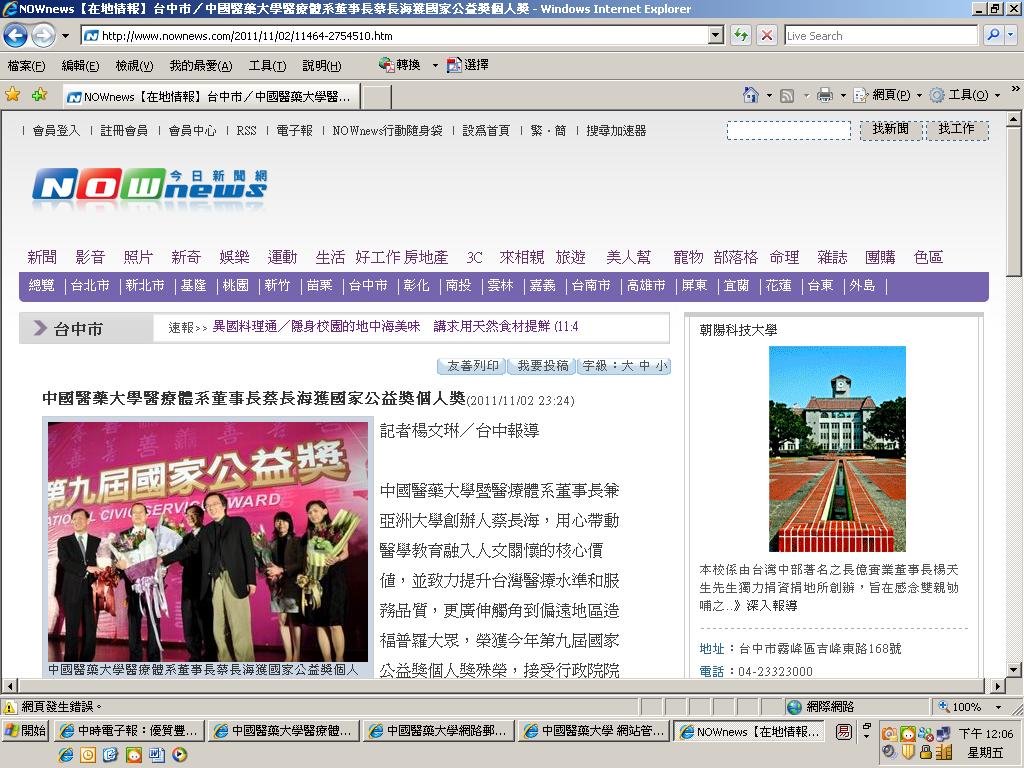Click the Home house icon

coord(751,95)
